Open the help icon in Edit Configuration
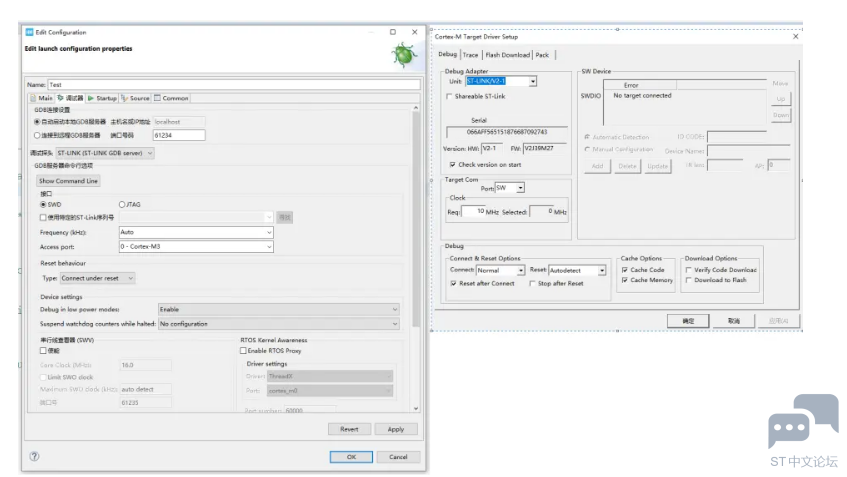This screenshot has width=847, height=477. pos(35,456)
